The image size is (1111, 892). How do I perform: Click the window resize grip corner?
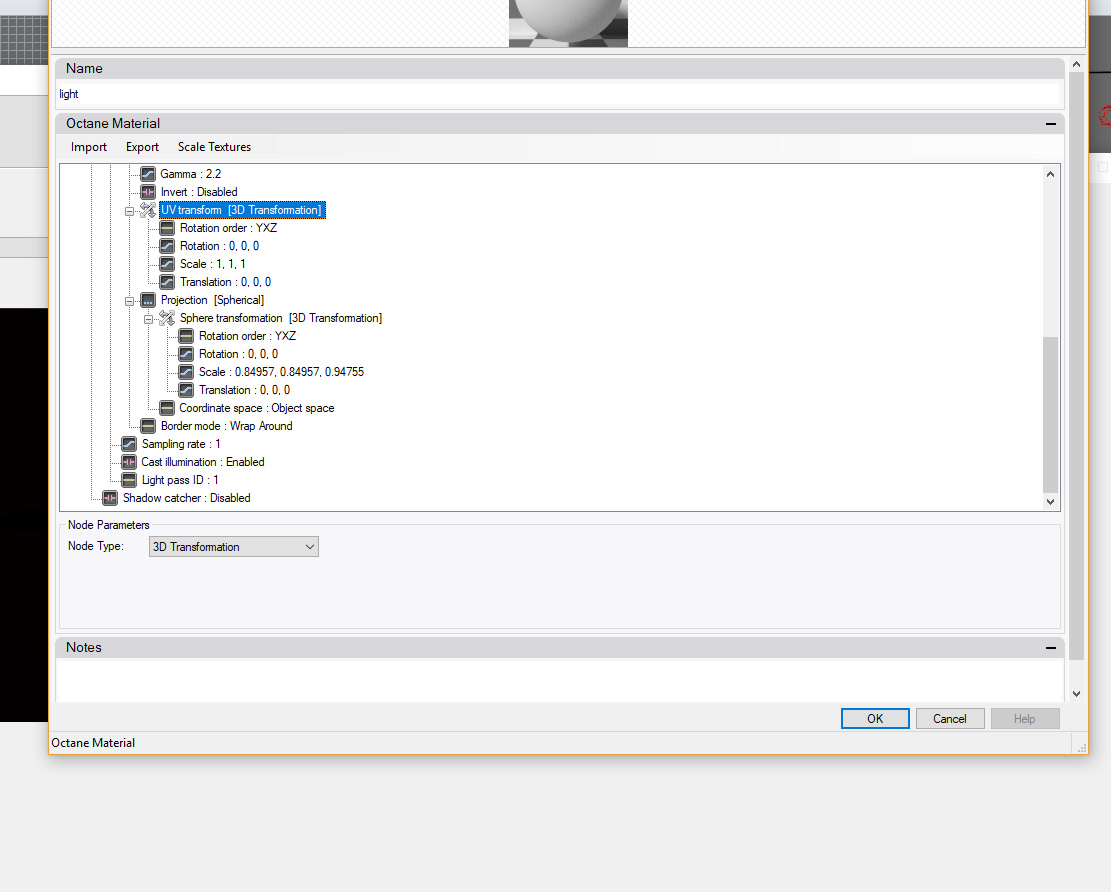tap(1081, 747)
